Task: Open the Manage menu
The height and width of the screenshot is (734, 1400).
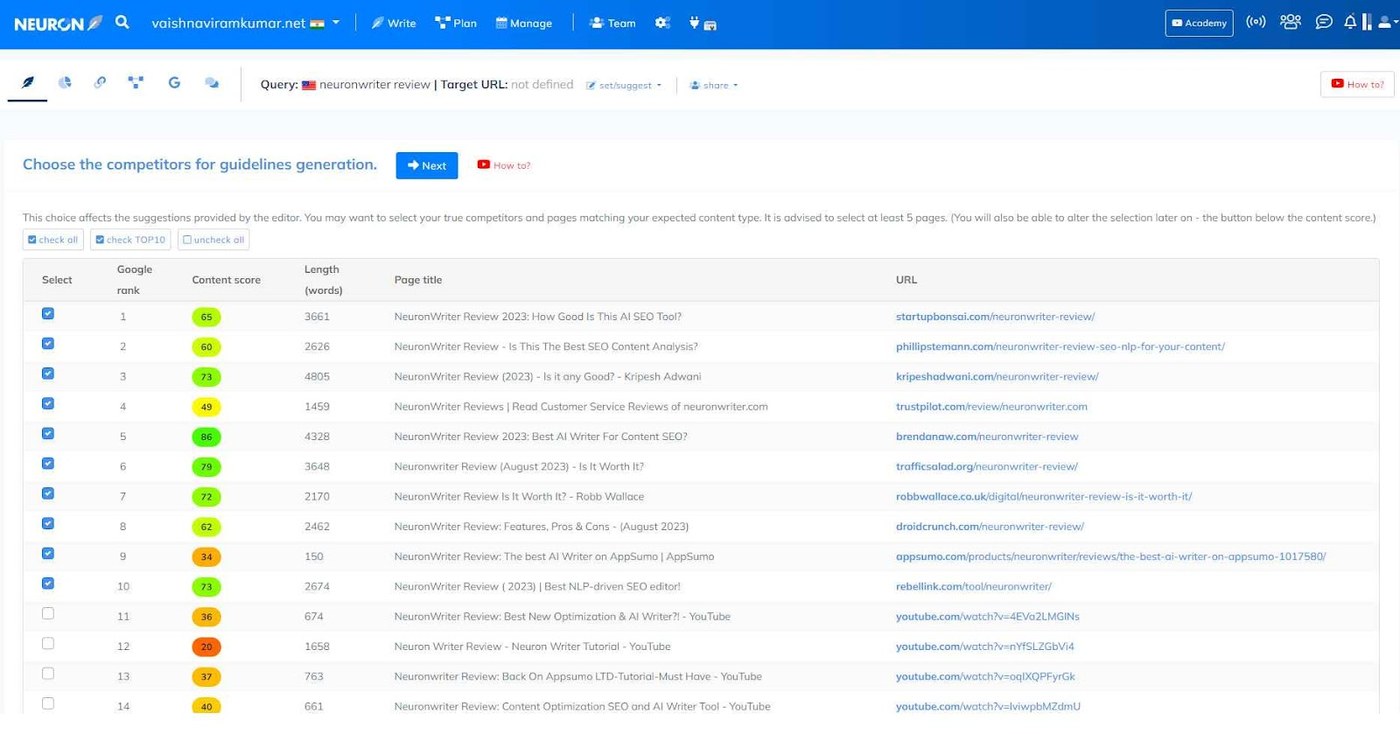Action: click(x=524, y=23)
